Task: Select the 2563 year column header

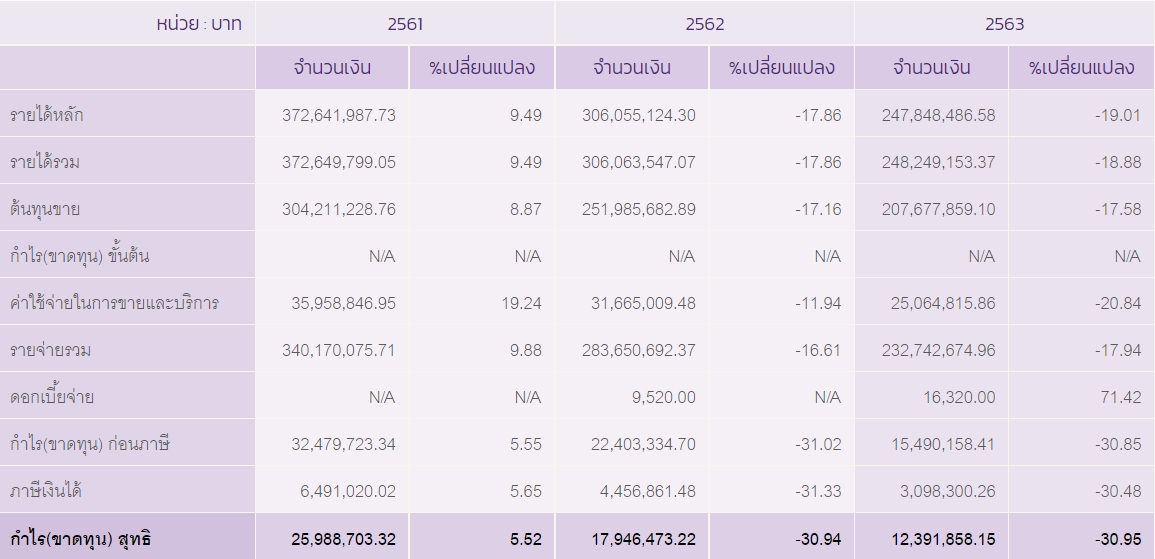Action: (1005, 24)
